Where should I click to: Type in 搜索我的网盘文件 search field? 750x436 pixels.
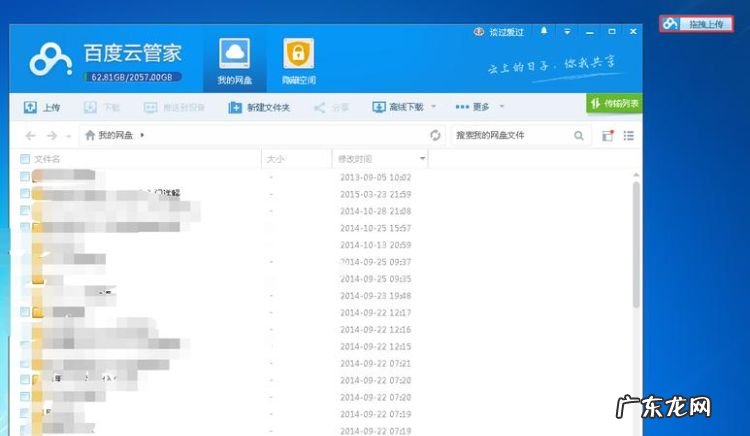tap(510, 135)
